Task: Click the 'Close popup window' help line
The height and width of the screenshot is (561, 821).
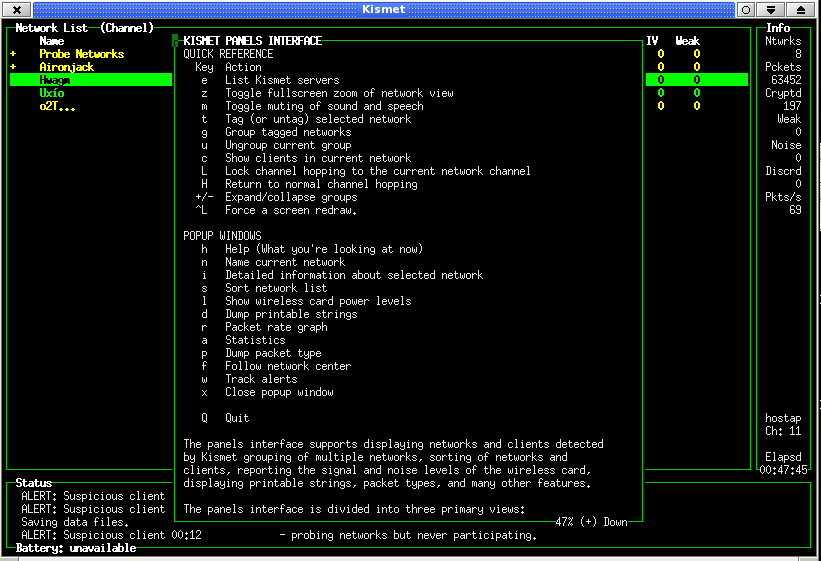Action: click(278, 392)
